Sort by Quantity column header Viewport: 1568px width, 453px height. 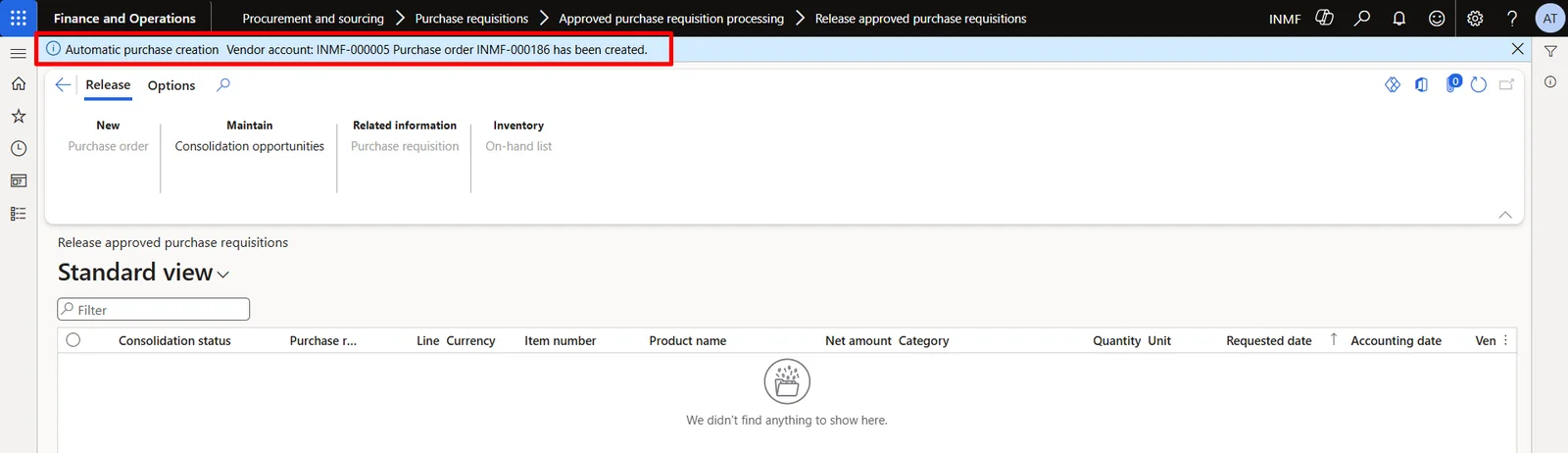1116,341
